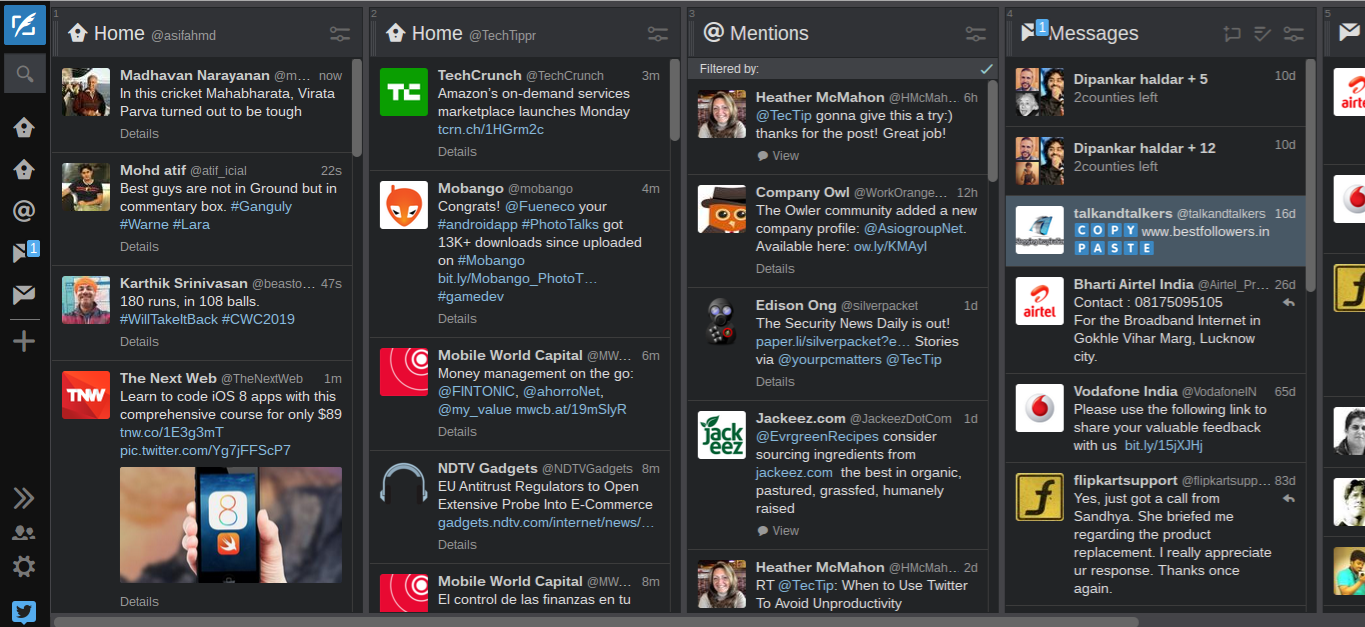
Task: Open the Vodafone India avatar in Messages
Action: 1040,408
